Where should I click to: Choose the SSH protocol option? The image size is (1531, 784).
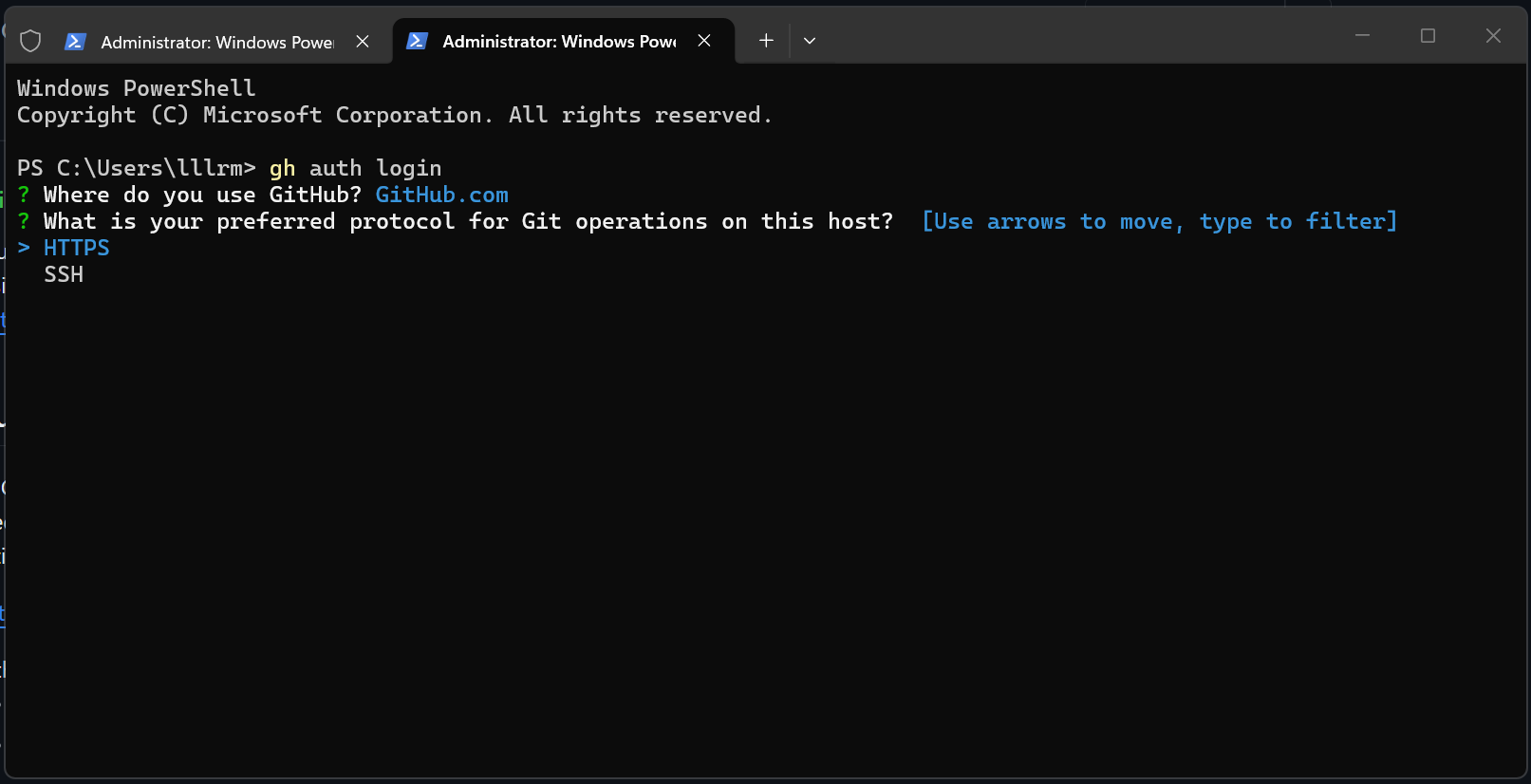(64, 274)
